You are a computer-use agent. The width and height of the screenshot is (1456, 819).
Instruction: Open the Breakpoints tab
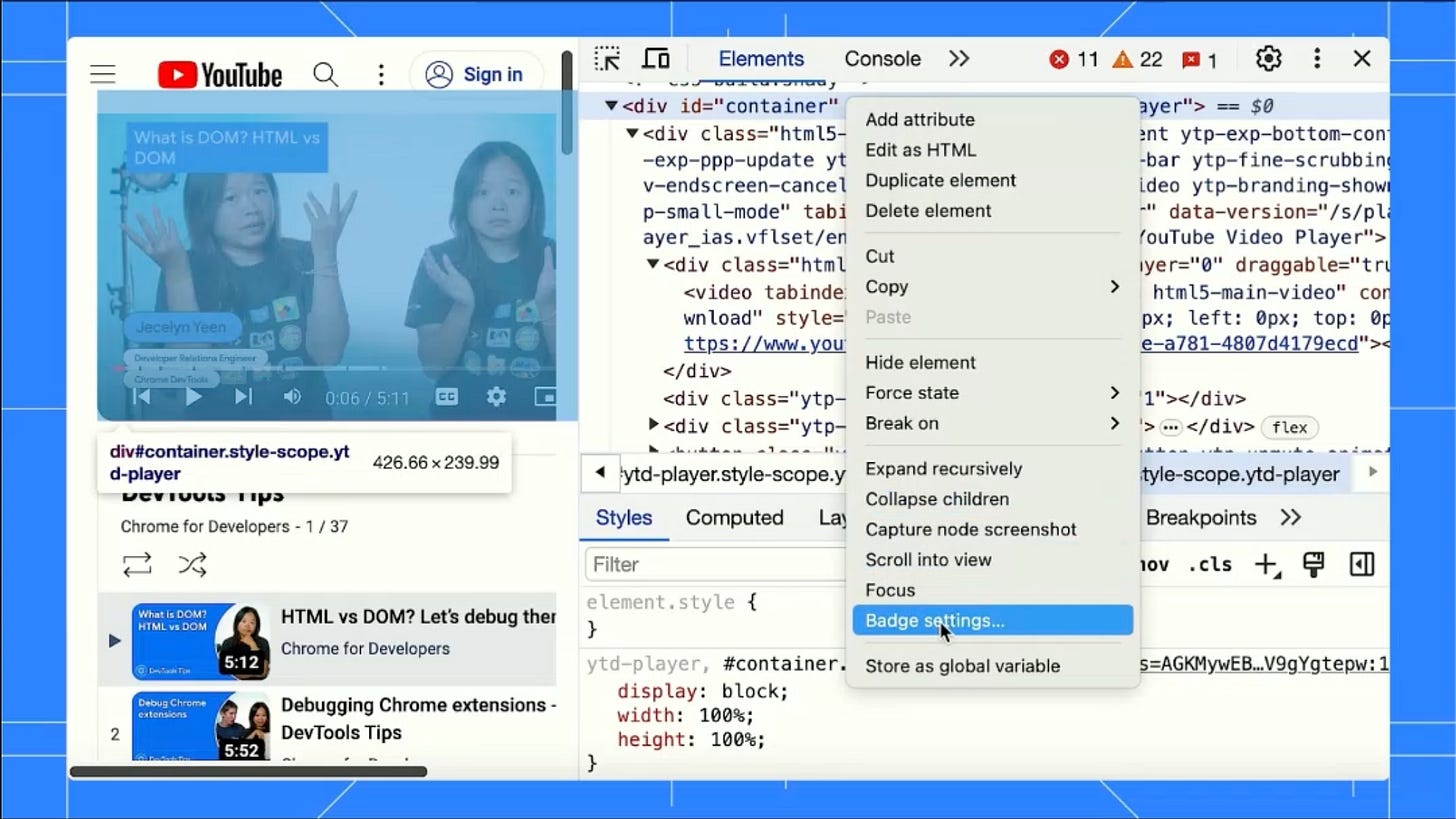(x=1200, y=518)
